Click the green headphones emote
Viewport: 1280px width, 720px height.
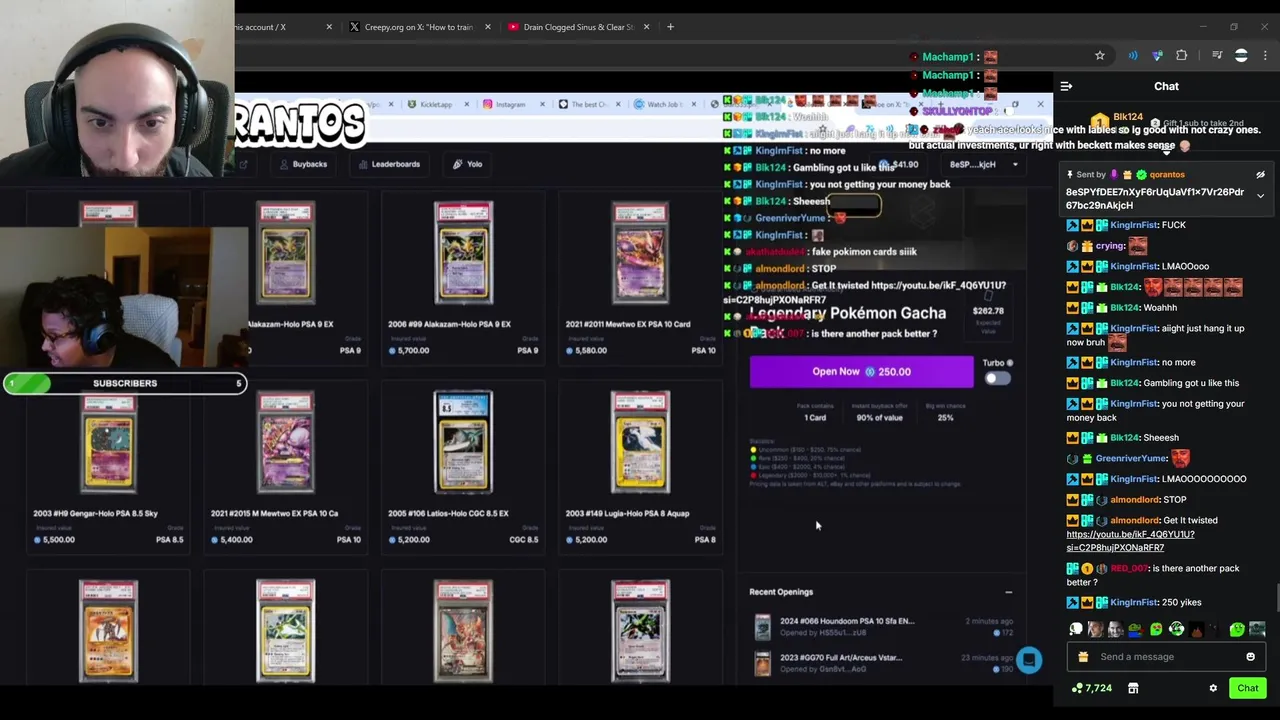1176,629
